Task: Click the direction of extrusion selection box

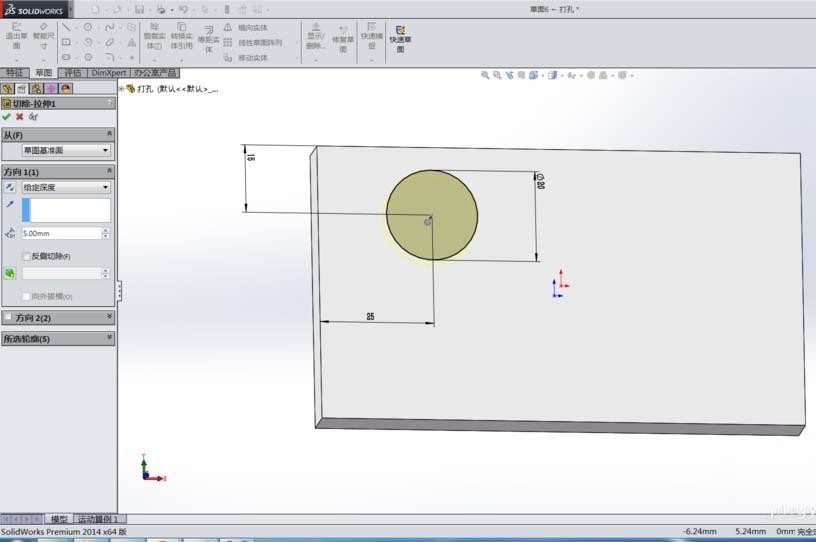Action: point(66,210)
